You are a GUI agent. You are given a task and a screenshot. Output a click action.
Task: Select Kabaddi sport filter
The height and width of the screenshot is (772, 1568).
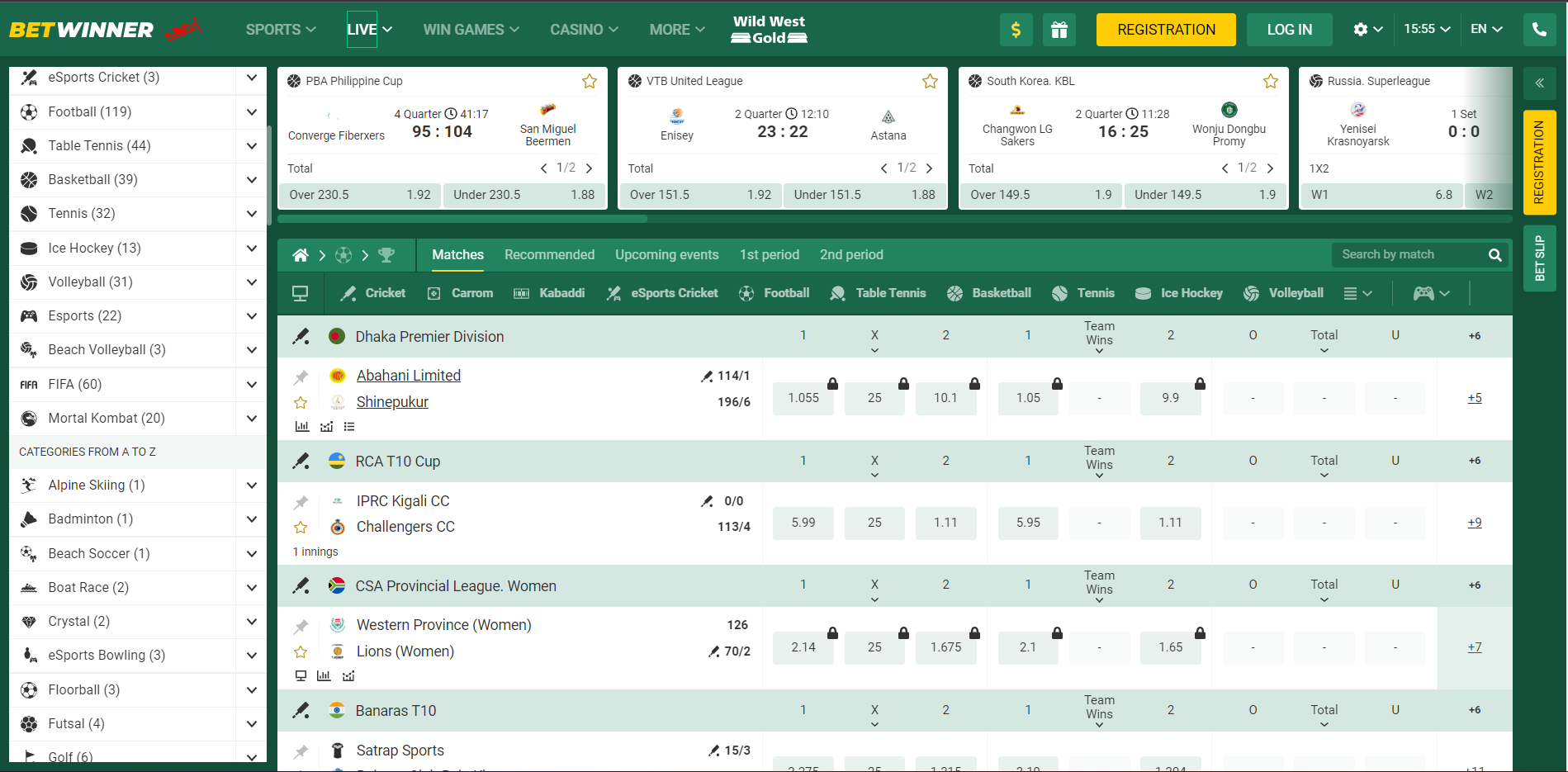[x=549, y=293]
